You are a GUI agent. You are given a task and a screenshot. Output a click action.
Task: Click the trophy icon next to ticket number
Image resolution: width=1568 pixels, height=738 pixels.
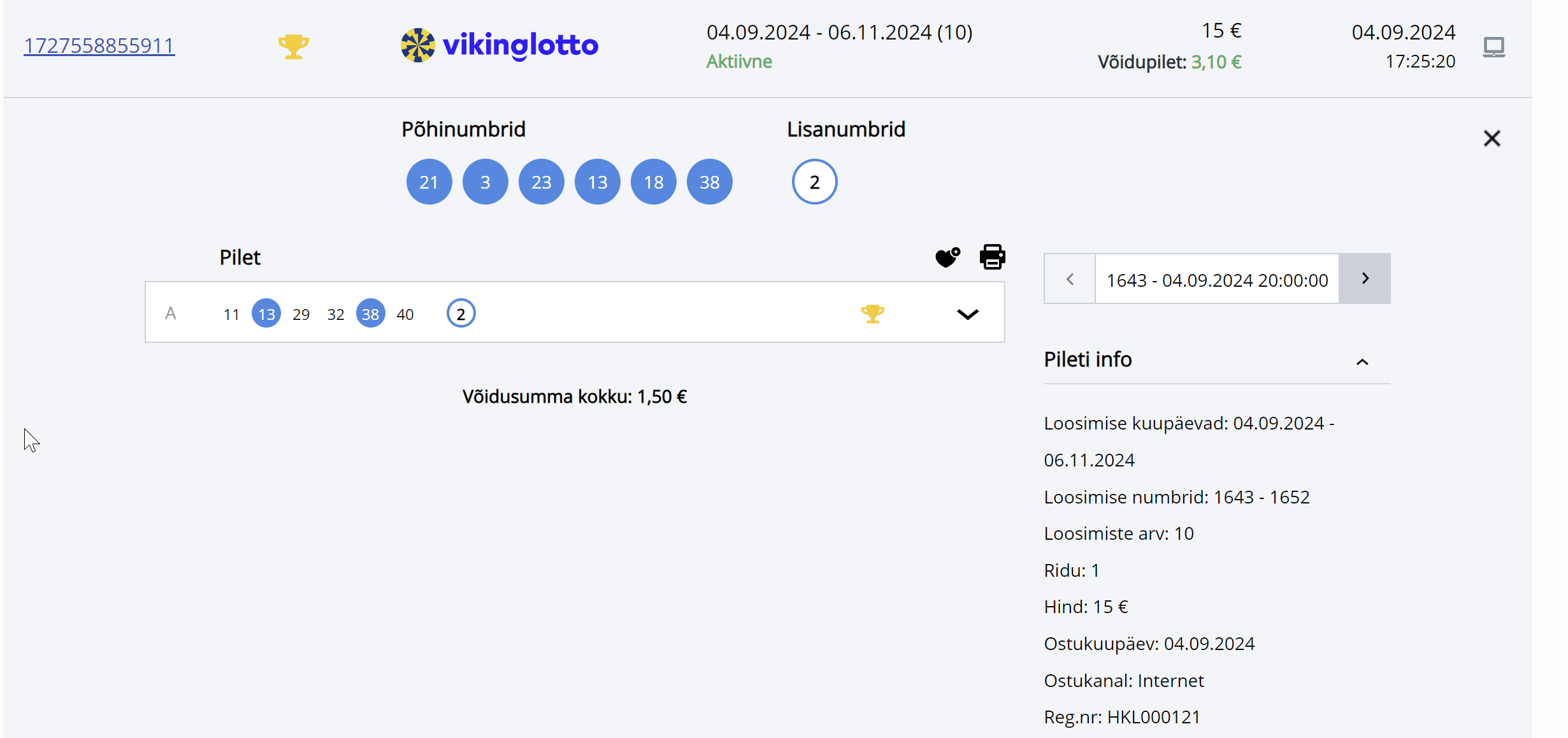(x=293, y=46)
